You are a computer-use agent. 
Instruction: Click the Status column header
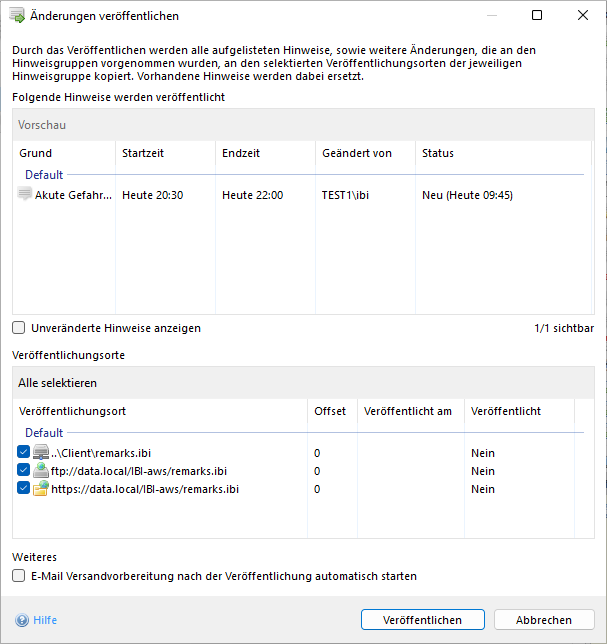[438, 153]
